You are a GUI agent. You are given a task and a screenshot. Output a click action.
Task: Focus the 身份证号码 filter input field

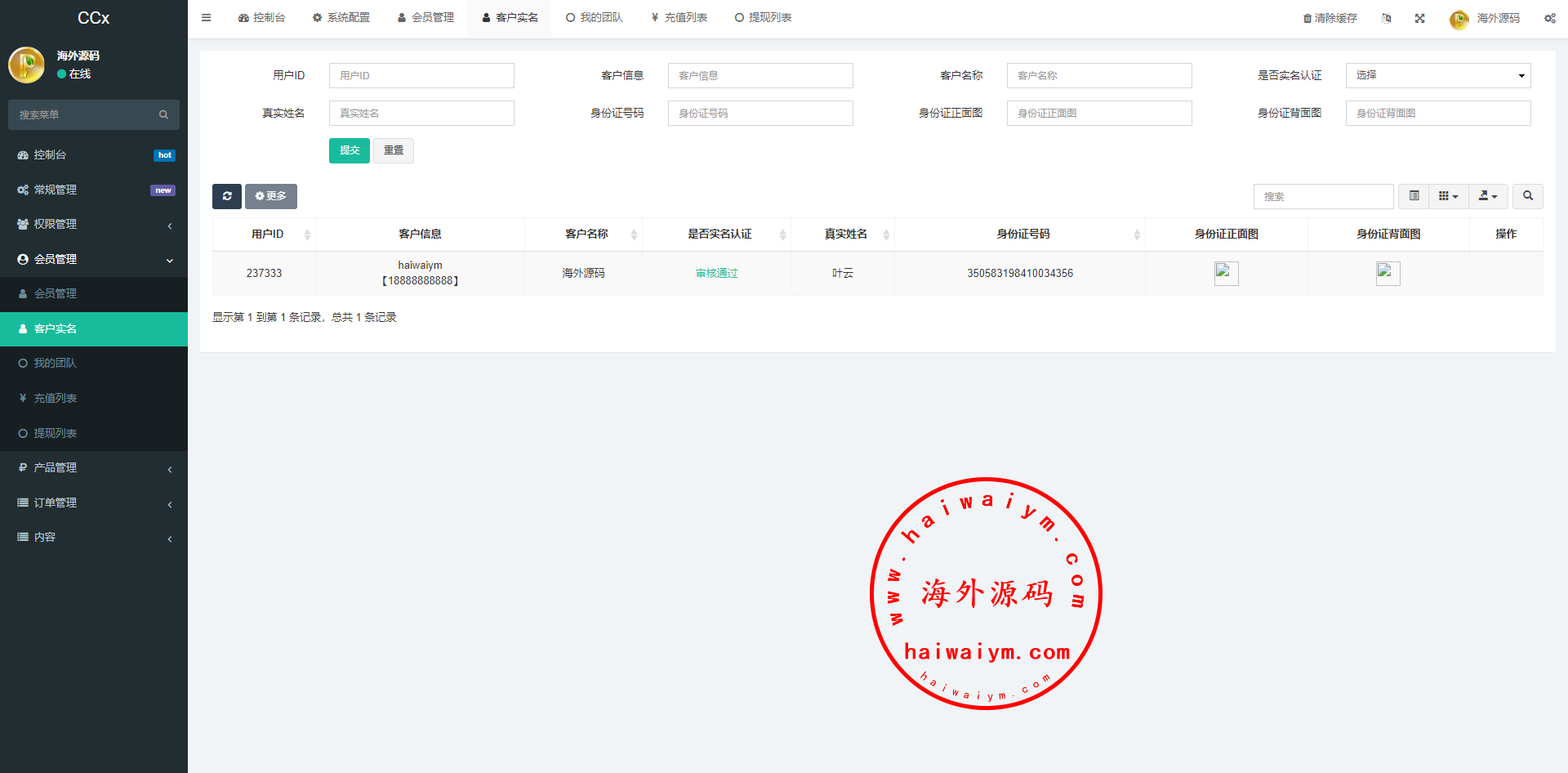pyautogui.click(x=759, y=114)
